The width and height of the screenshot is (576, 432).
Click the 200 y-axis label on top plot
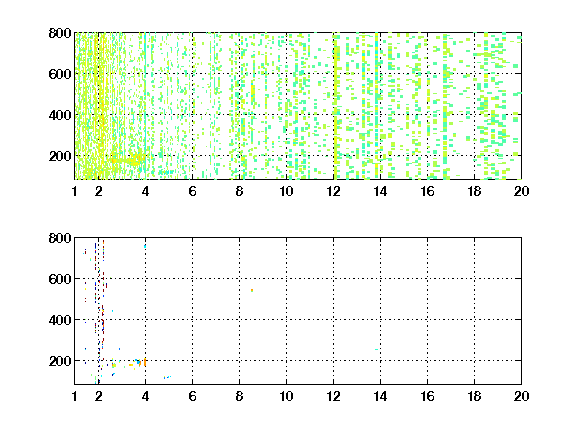pos(60,156)
